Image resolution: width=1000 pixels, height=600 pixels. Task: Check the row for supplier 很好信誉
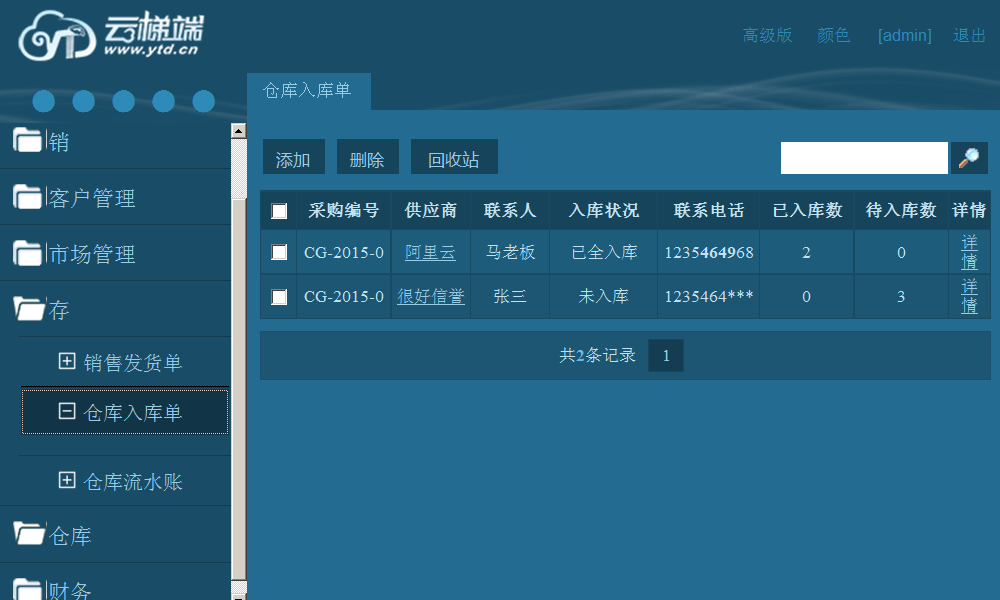coord(279,296)
